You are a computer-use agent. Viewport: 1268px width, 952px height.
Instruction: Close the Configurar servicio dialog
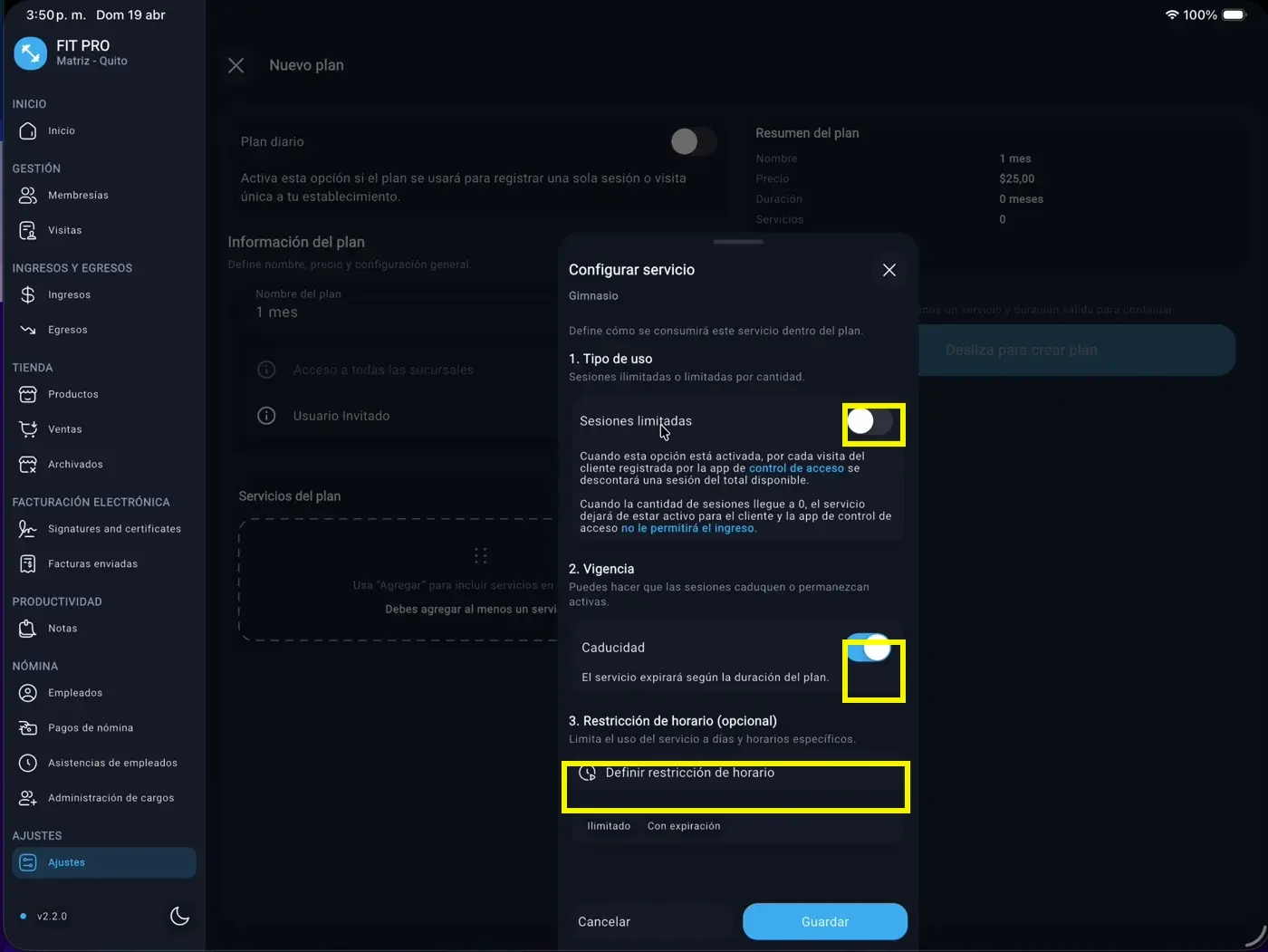pos(889,269)
